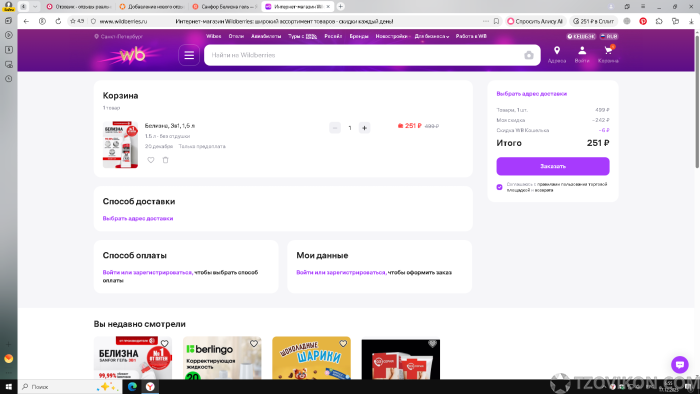Open the Pinterest extension icon

coord(643,21)
